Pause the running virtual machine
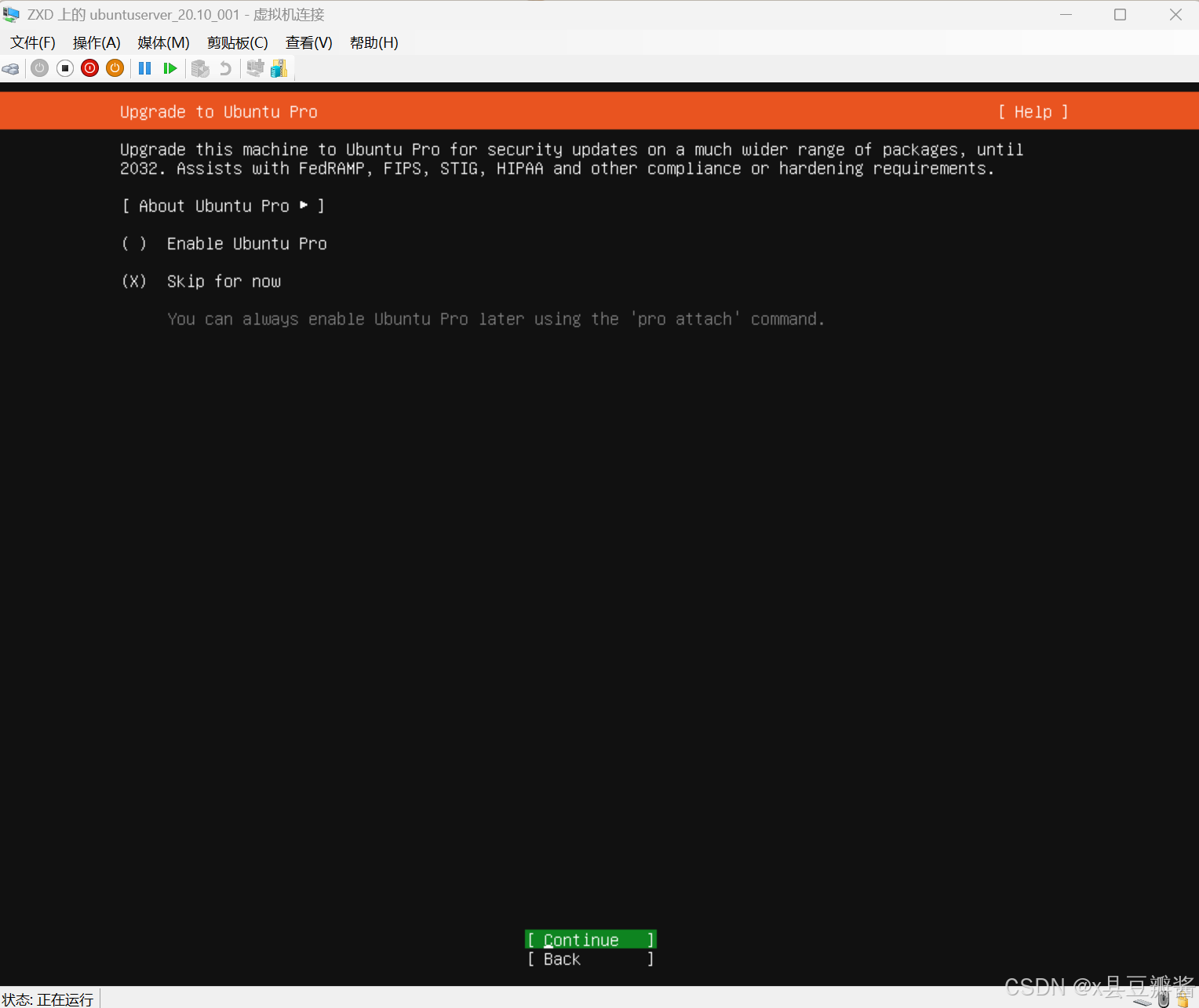 [144, 68]
